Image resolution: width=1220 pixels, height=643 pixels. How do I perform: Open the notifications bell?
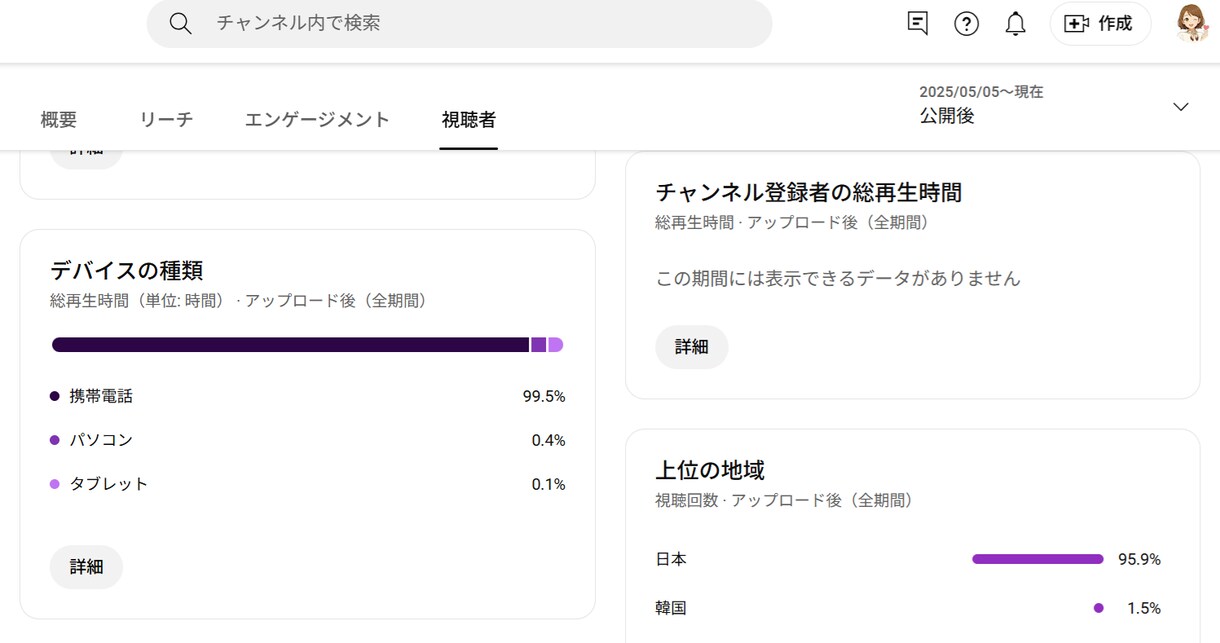[x=1015, y=23]
